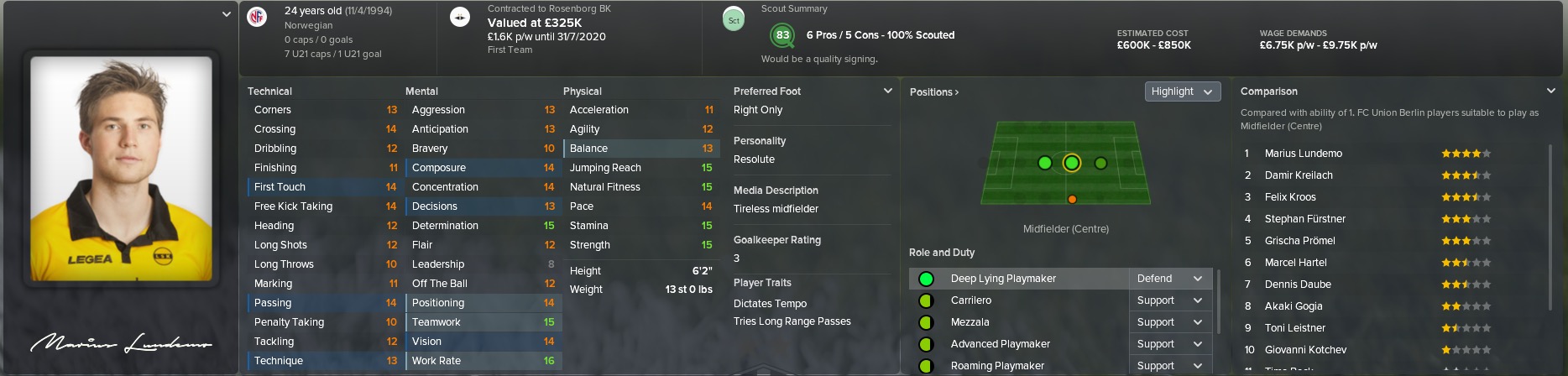Select the Advanced Playmaker role circle

(926, 344)
